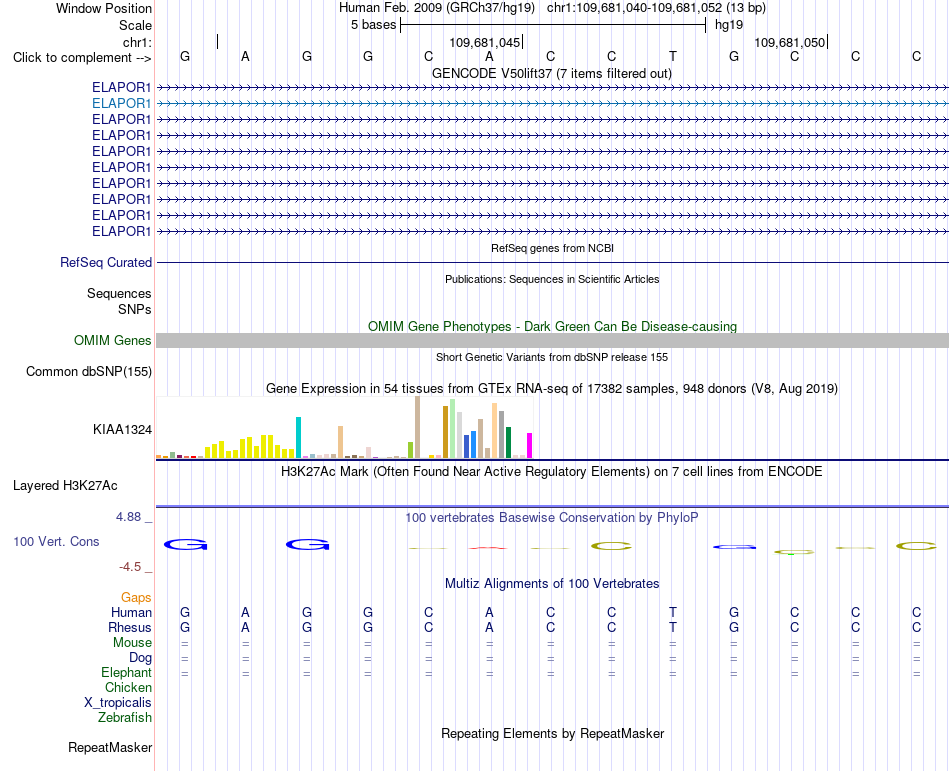Click the green OMIM Gene Phenotypes title
950x771 pixels.
click(x=552, y=326)
